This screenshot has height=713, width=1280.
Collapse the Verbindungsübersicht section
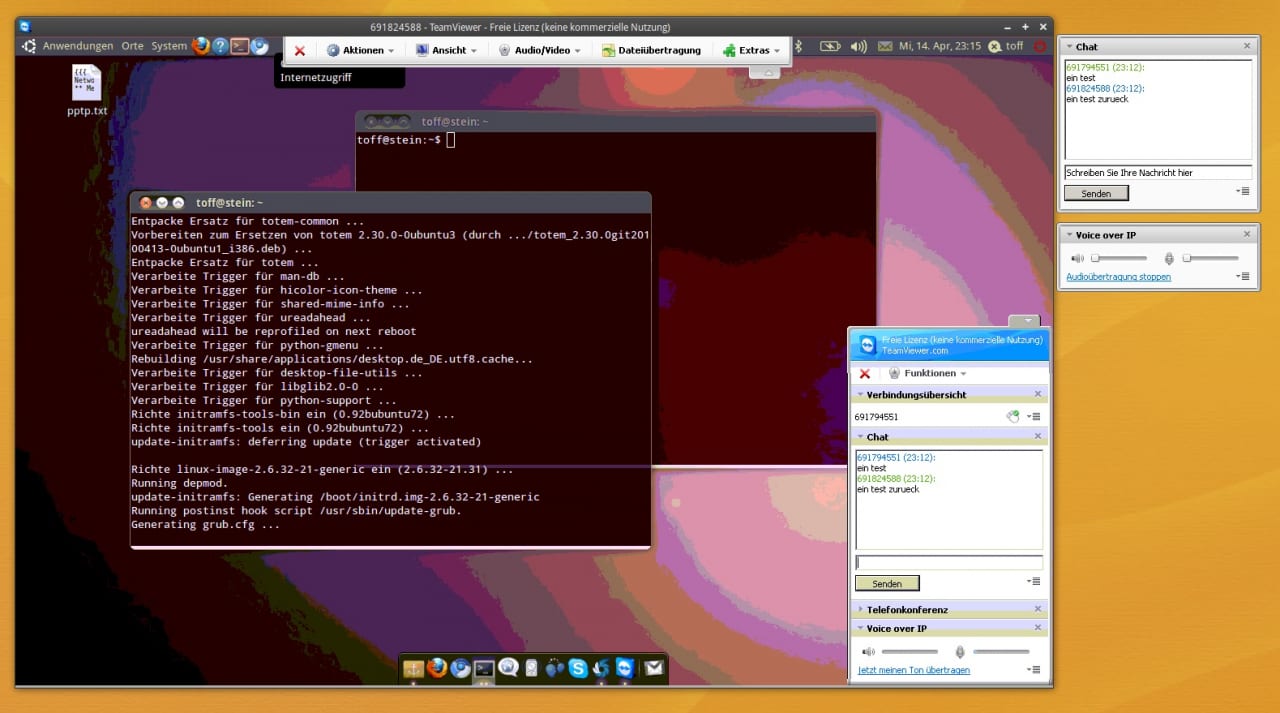click(860, 395)
